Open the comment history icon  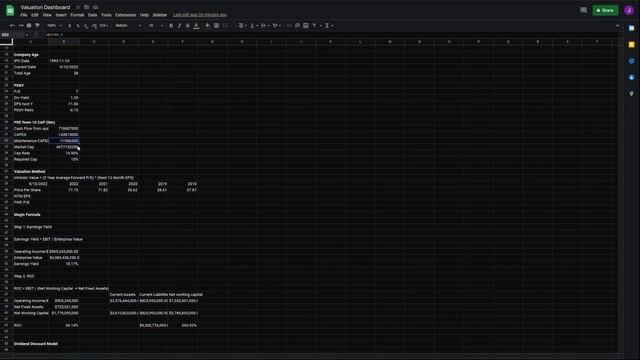click(x=583, y=10)
